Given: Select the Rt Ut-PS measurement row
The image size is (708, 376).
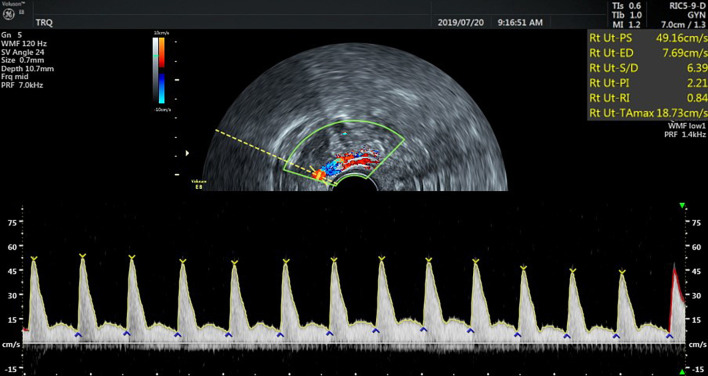Looking at the screenshot, I should pyautogui.click(x=647, y=38).
